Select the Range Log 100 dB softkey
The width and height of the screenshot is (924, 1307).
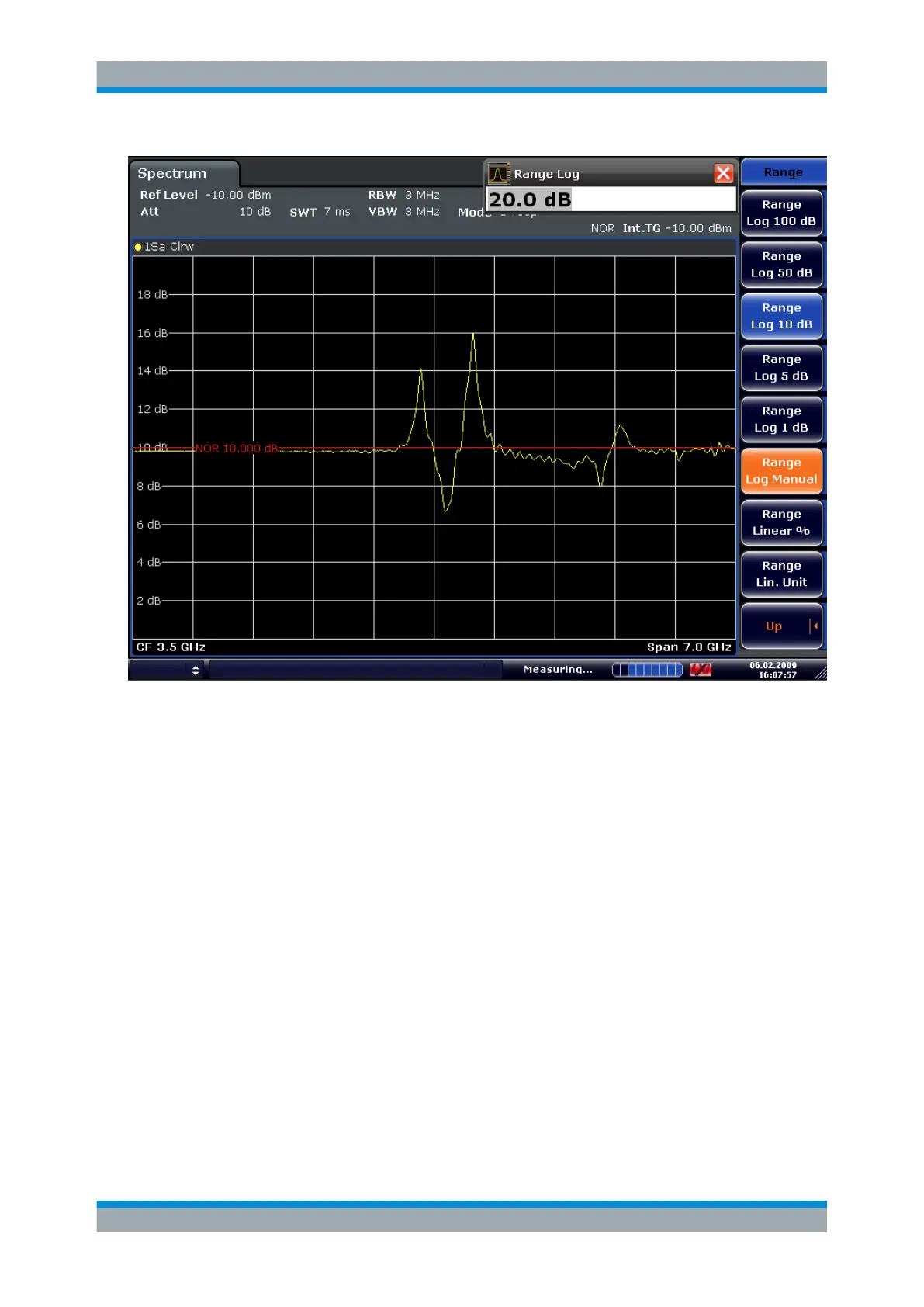[781, 213]
